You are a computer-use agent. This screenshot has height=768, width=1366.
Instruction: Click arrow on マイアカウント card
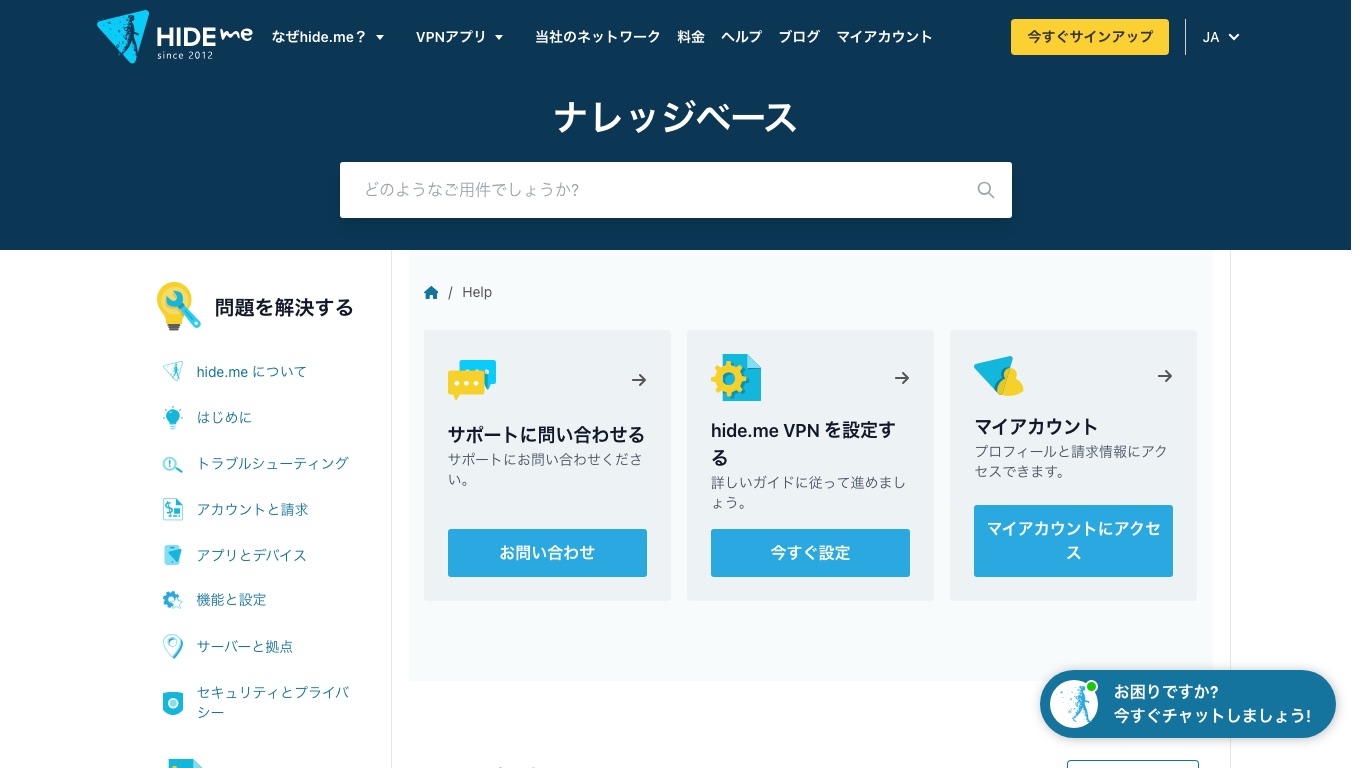(1165, 376)
